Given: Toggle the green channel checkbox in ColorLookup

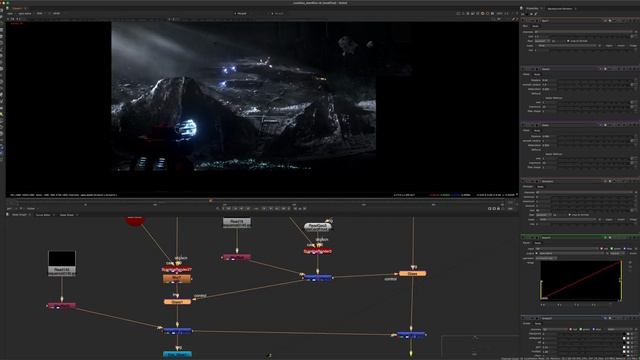Looking at the screenshot, I should [x=612, y=249].
